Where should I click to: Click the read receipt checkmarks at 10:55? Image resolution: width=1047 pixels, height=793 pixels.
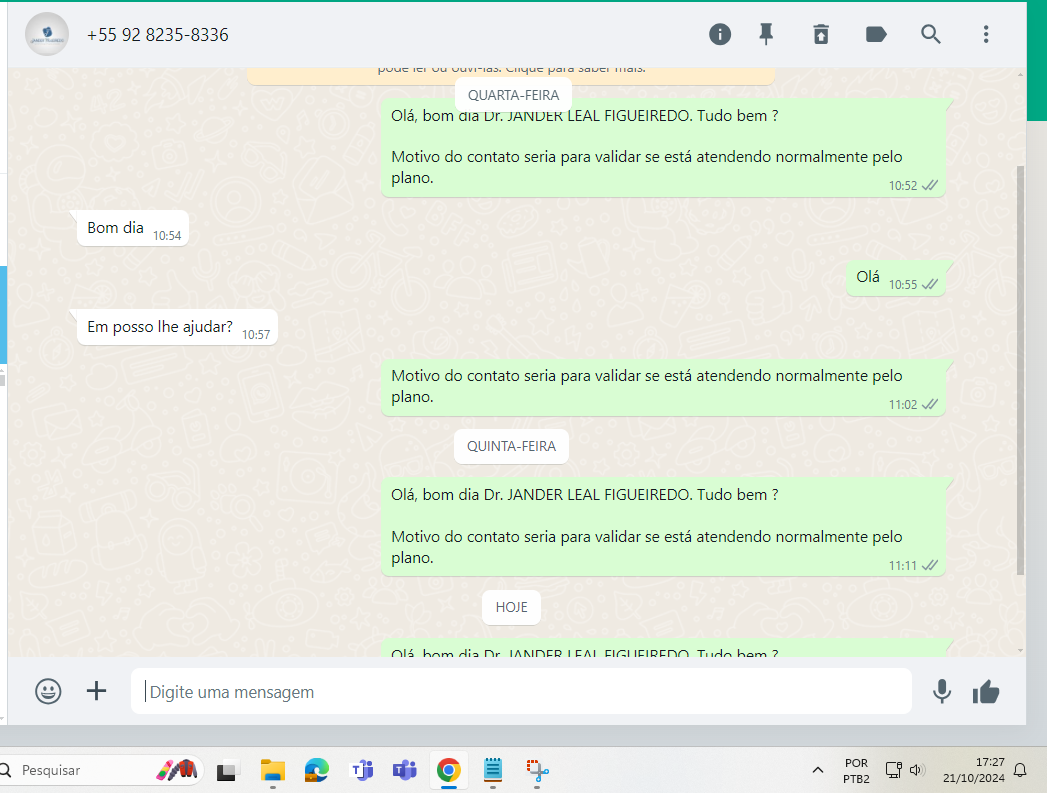tap(929, 284)
